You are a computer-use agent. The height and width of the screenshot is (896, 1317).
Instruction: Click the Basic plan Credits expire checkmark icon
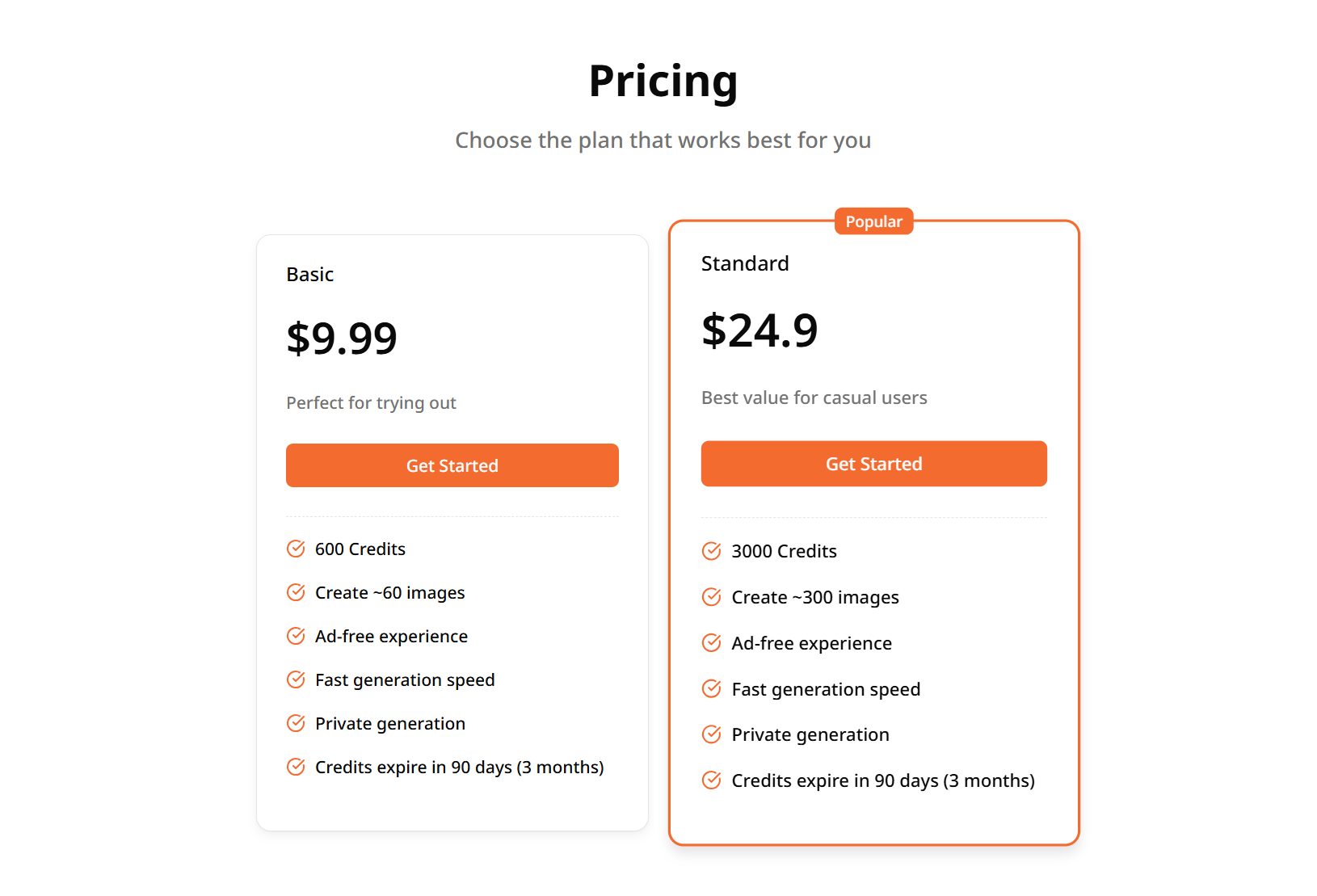click(296, 768)
